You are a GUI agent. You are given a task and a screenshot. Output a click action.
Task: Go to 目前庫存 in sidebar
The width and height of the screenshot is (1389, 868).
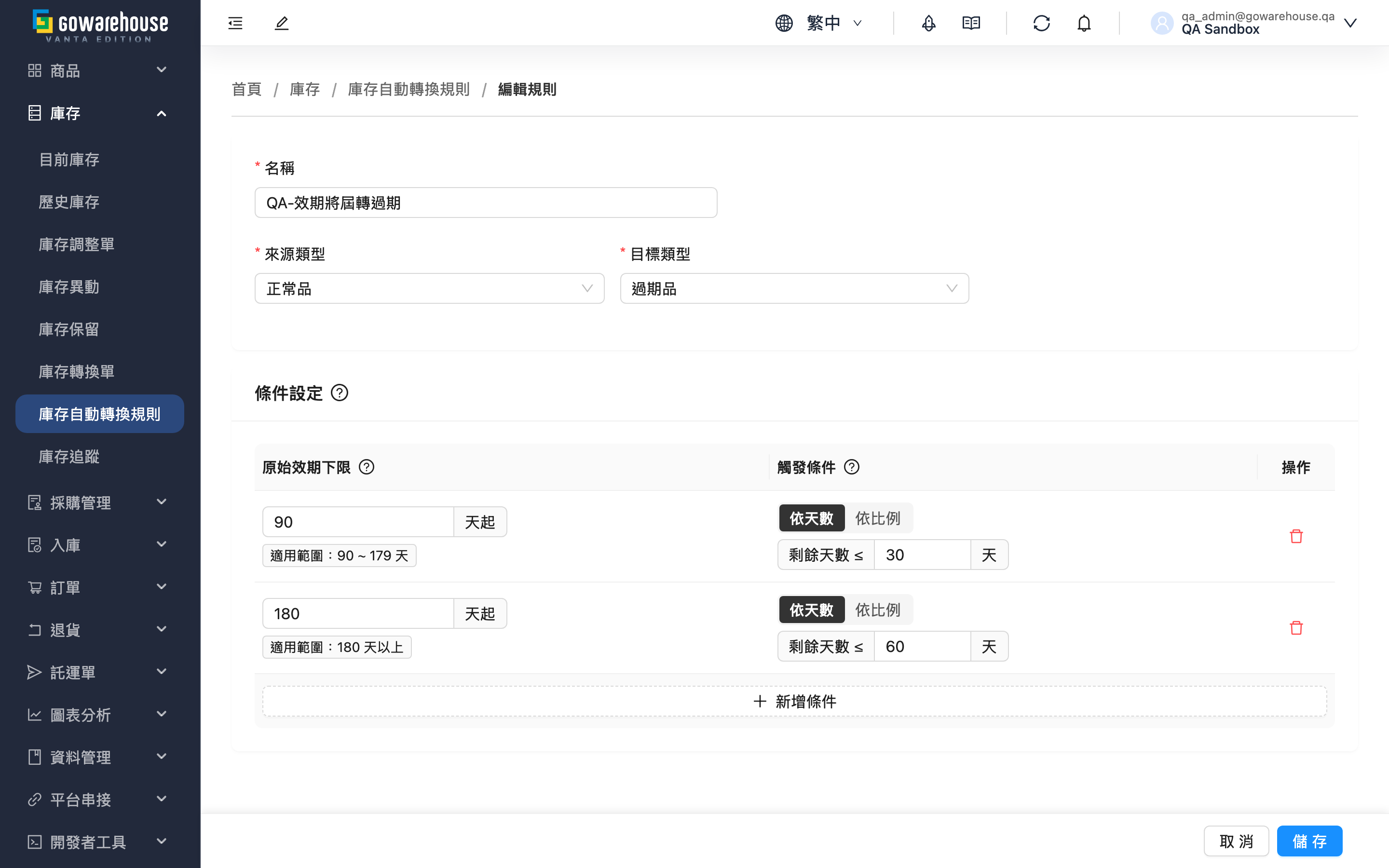point(69,159)
